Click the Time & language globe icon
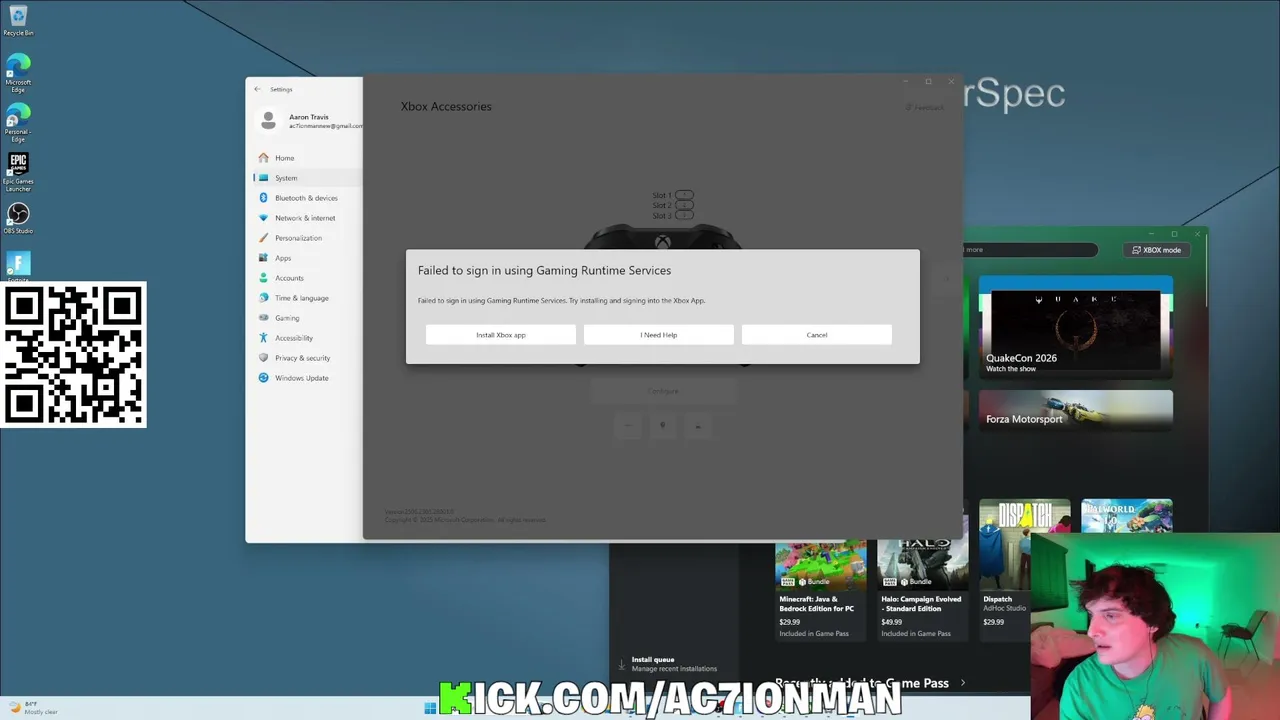 (x=264, y=298)
